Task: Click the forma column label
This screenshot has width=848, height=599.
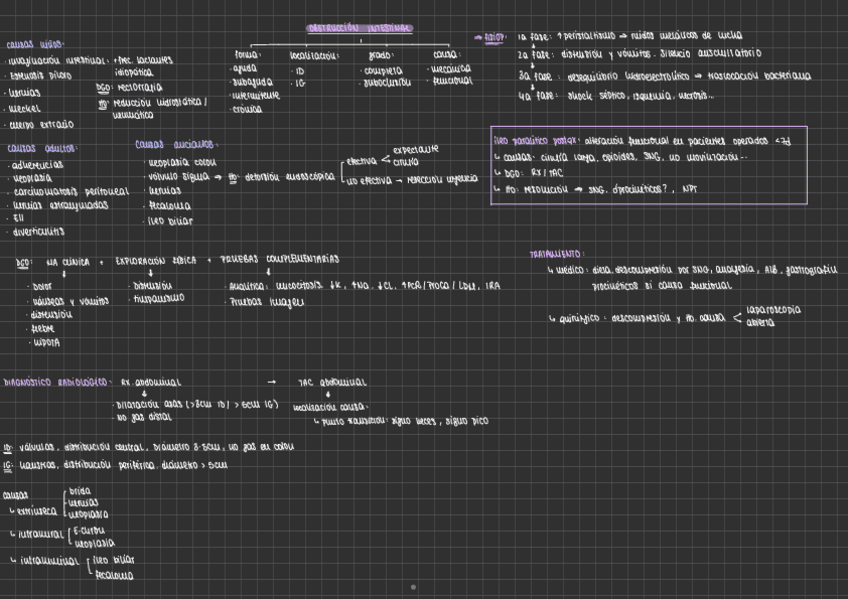Action: [247, 54]
